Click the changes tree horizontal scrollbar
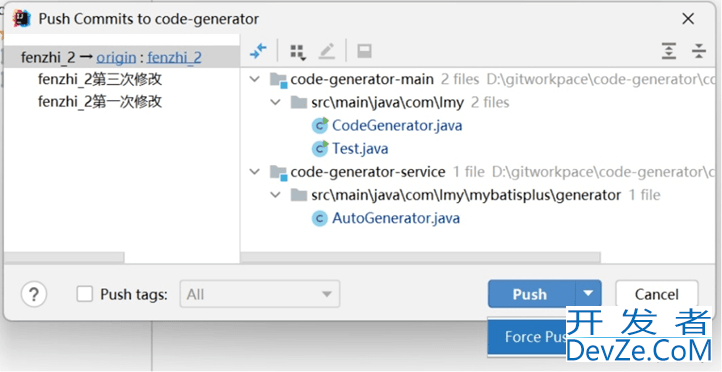Screen dimensions: 722x372 pyautogui.click(x=420, y=257)
